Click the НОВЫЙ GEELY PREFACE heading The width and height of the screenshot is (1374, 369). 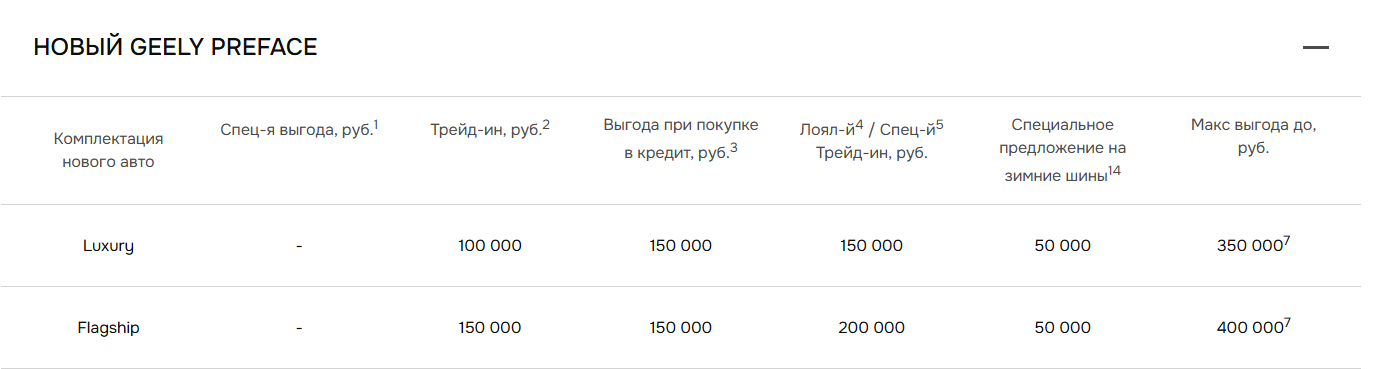point(175,47)
